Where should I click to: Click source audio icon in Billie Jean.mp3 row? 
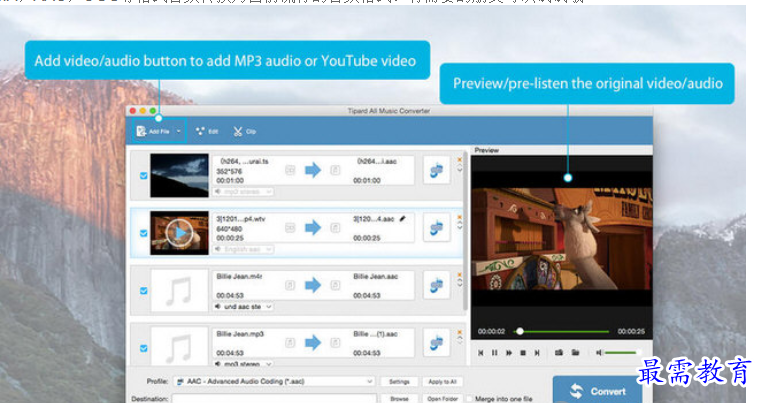click(x=290, y=343)
